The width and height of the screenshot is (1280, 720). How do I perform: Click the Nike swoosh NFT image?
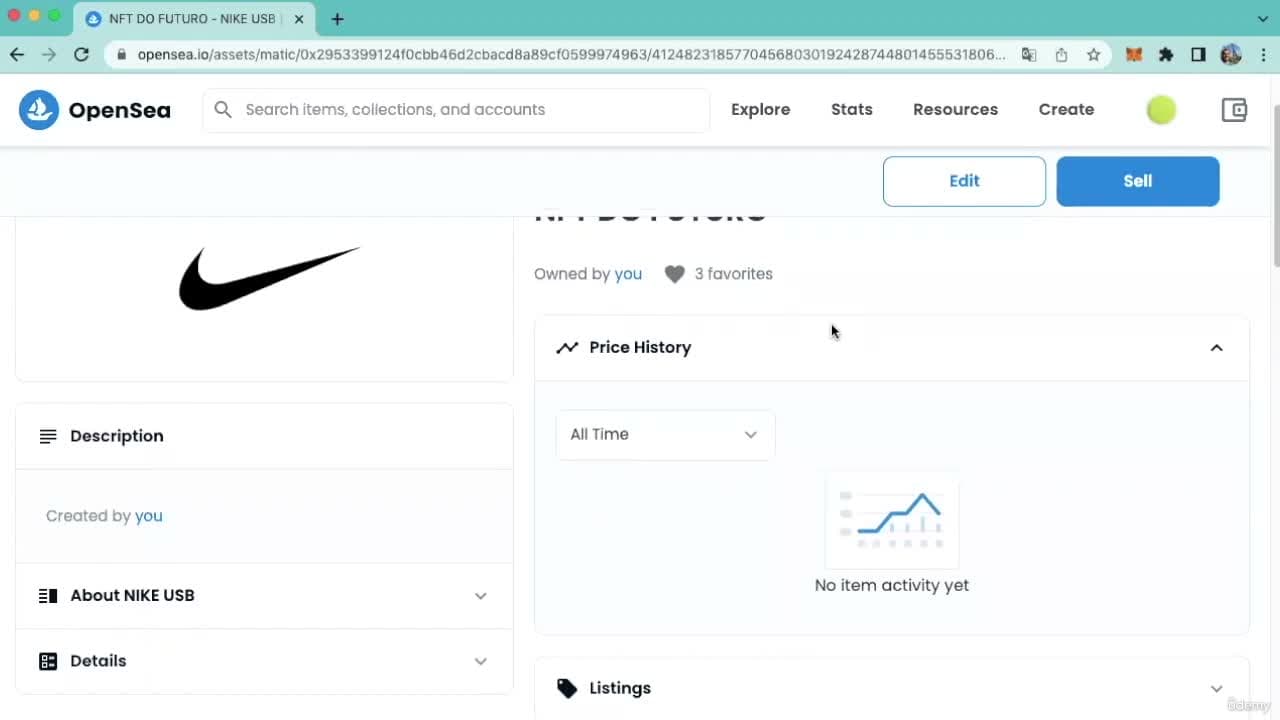(268, 278)
